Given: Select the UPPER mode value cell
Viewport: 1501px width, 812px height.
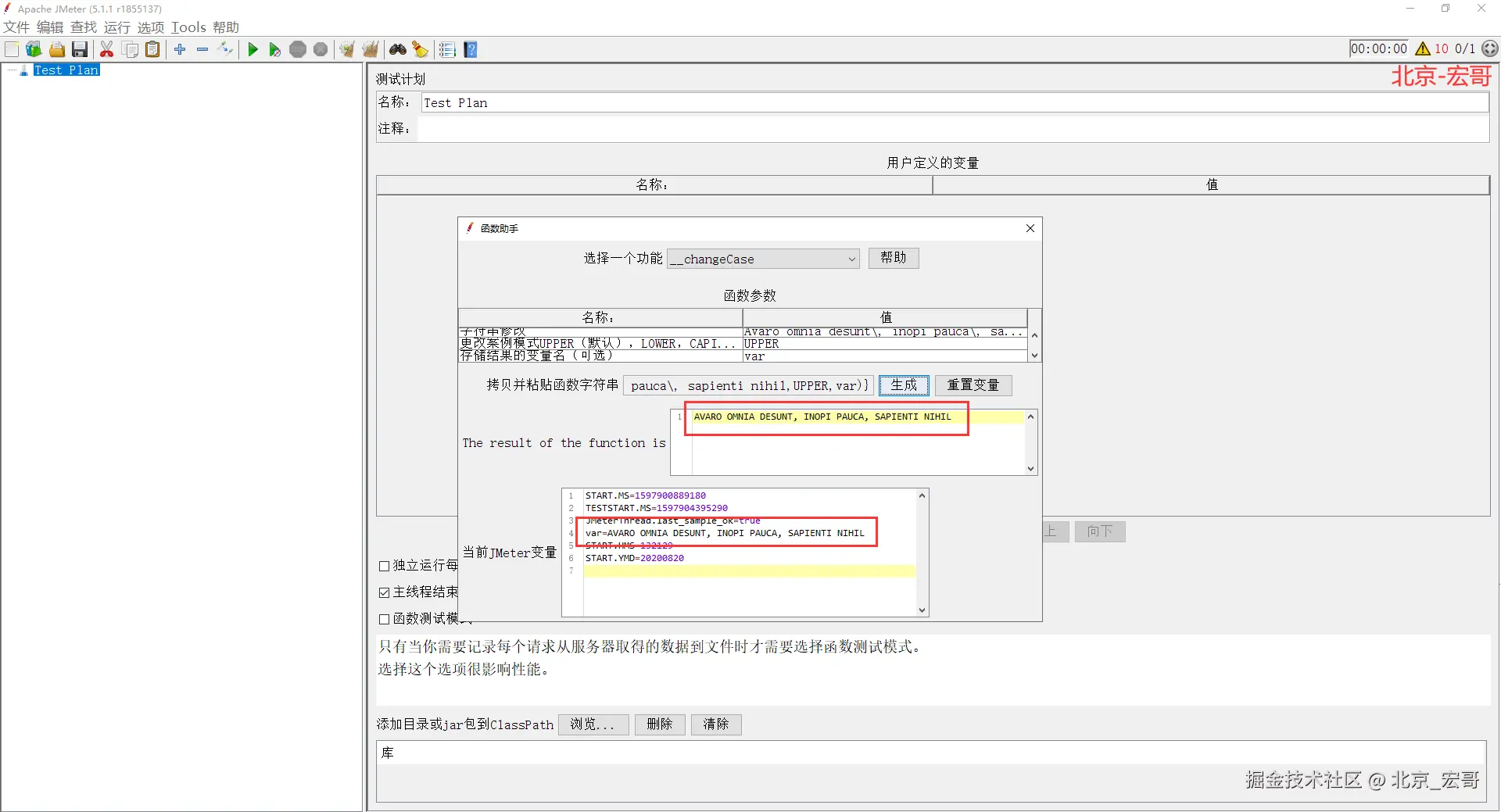Looking at the screenshot, I should click(885, 344).
